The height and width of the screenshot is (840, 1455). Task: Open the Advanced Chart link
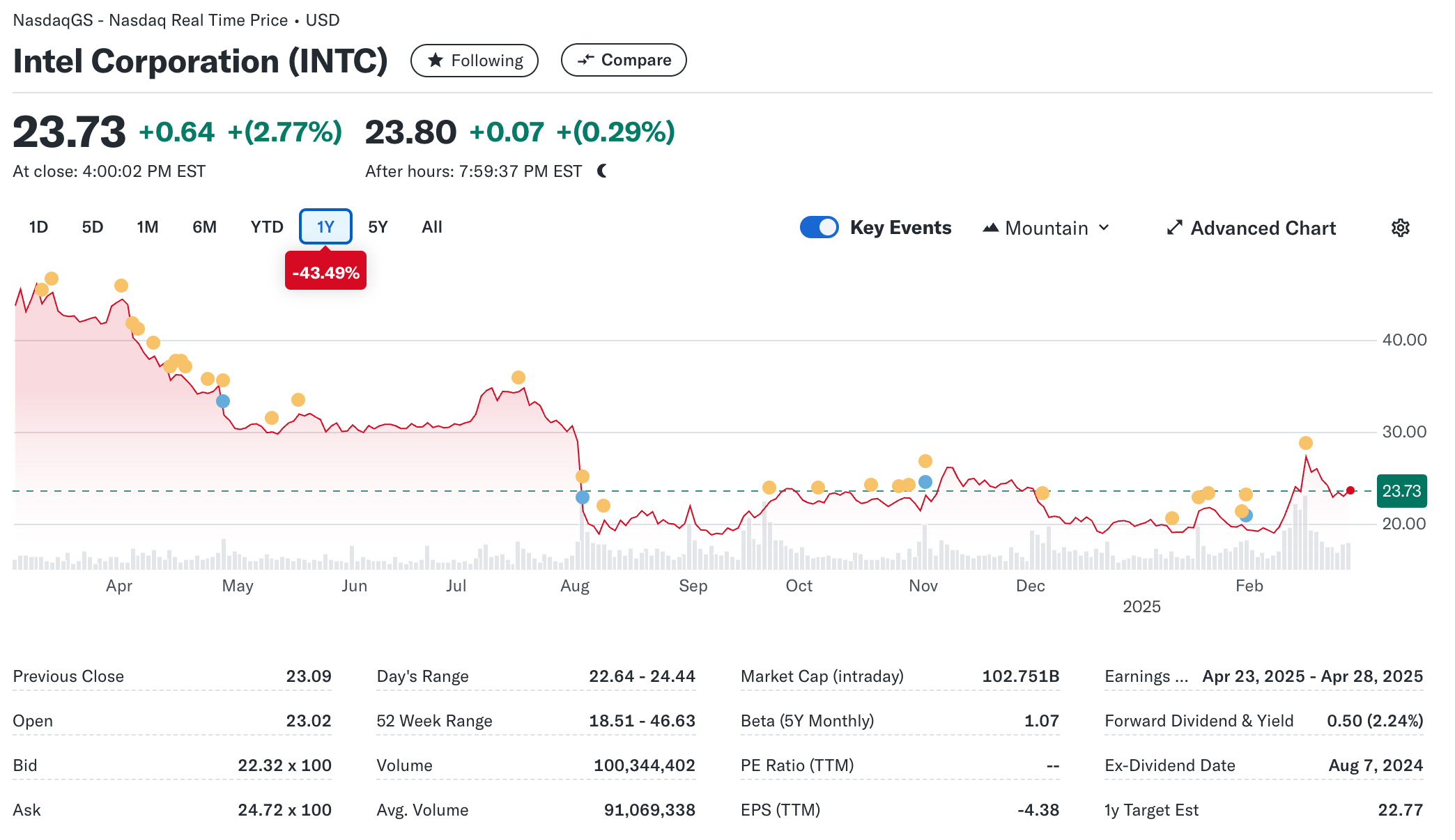1262,228
